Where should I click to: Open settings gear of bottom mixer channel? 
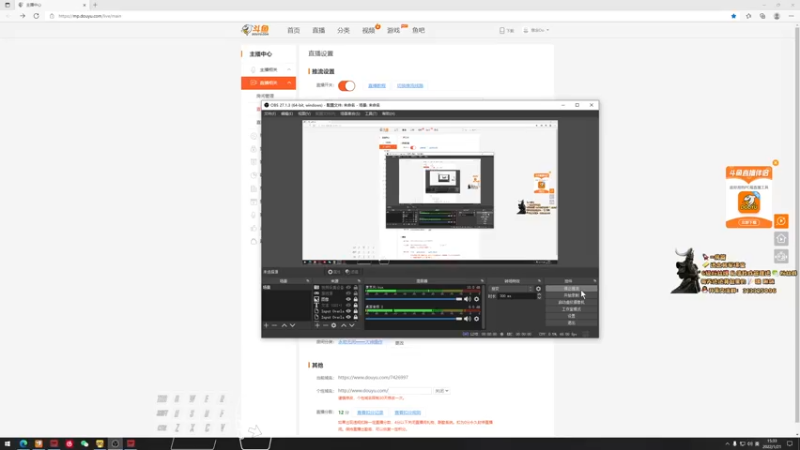477,319
